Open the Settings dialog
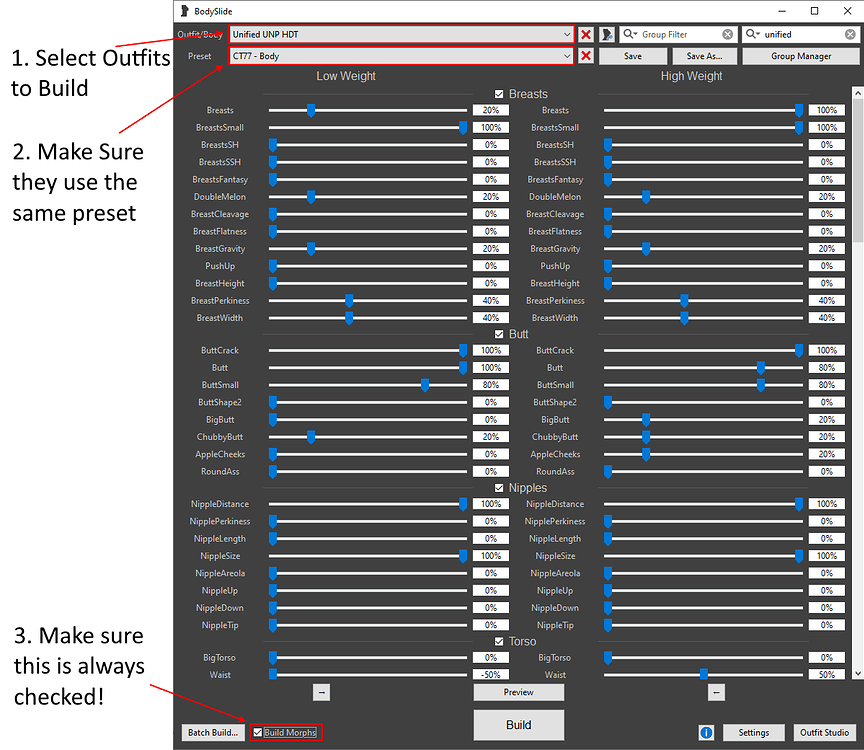 tap(753, 732)
